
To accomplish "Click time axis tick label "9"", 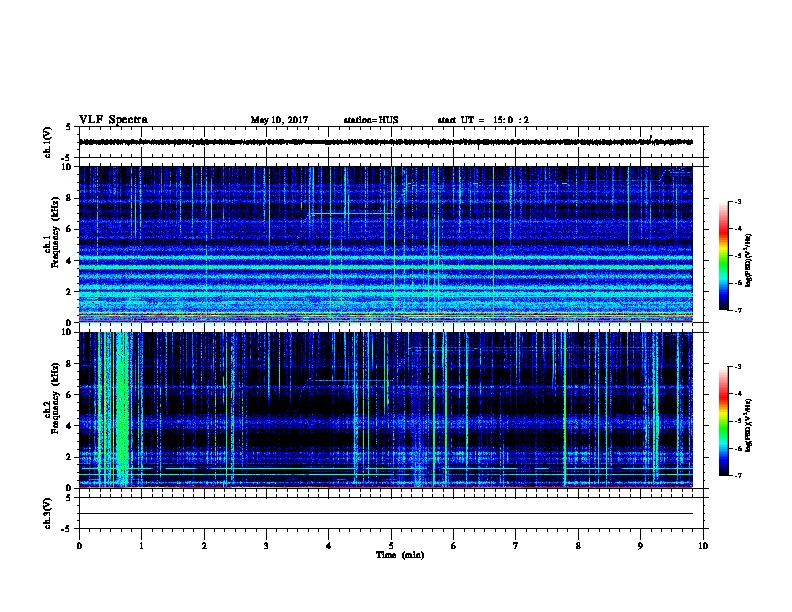I will click(x=640, y=546).
